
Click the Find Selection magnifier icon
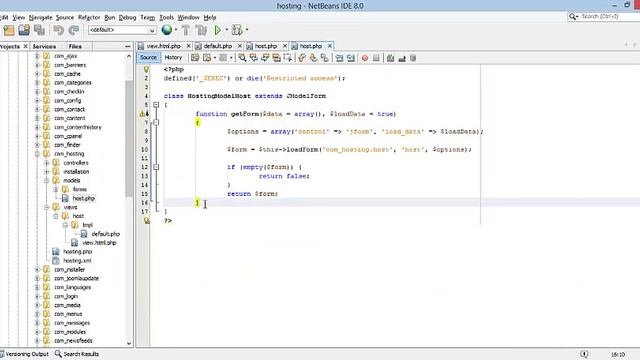(x=242, y=58)
